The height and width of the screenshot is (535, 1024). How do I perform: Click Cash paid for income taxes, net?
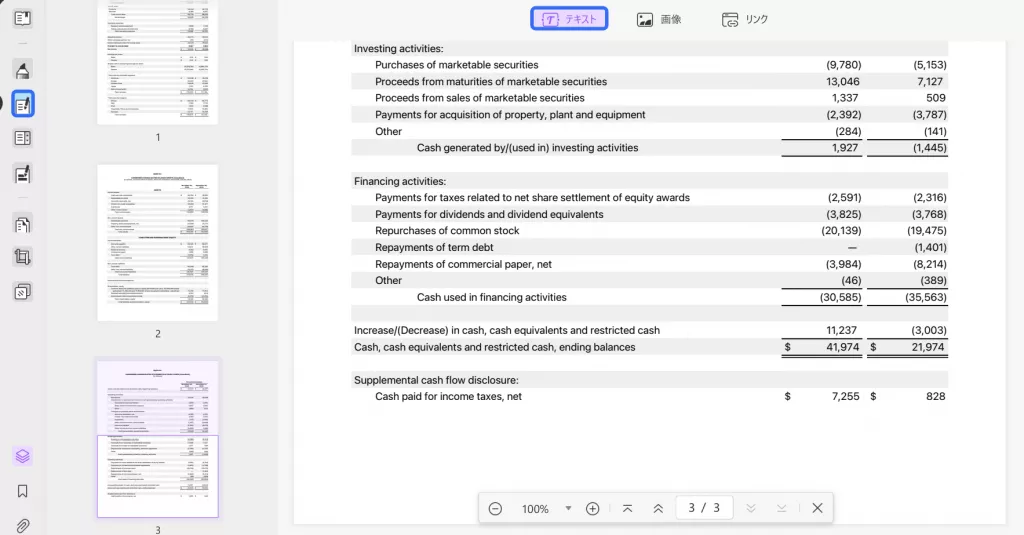448,397
